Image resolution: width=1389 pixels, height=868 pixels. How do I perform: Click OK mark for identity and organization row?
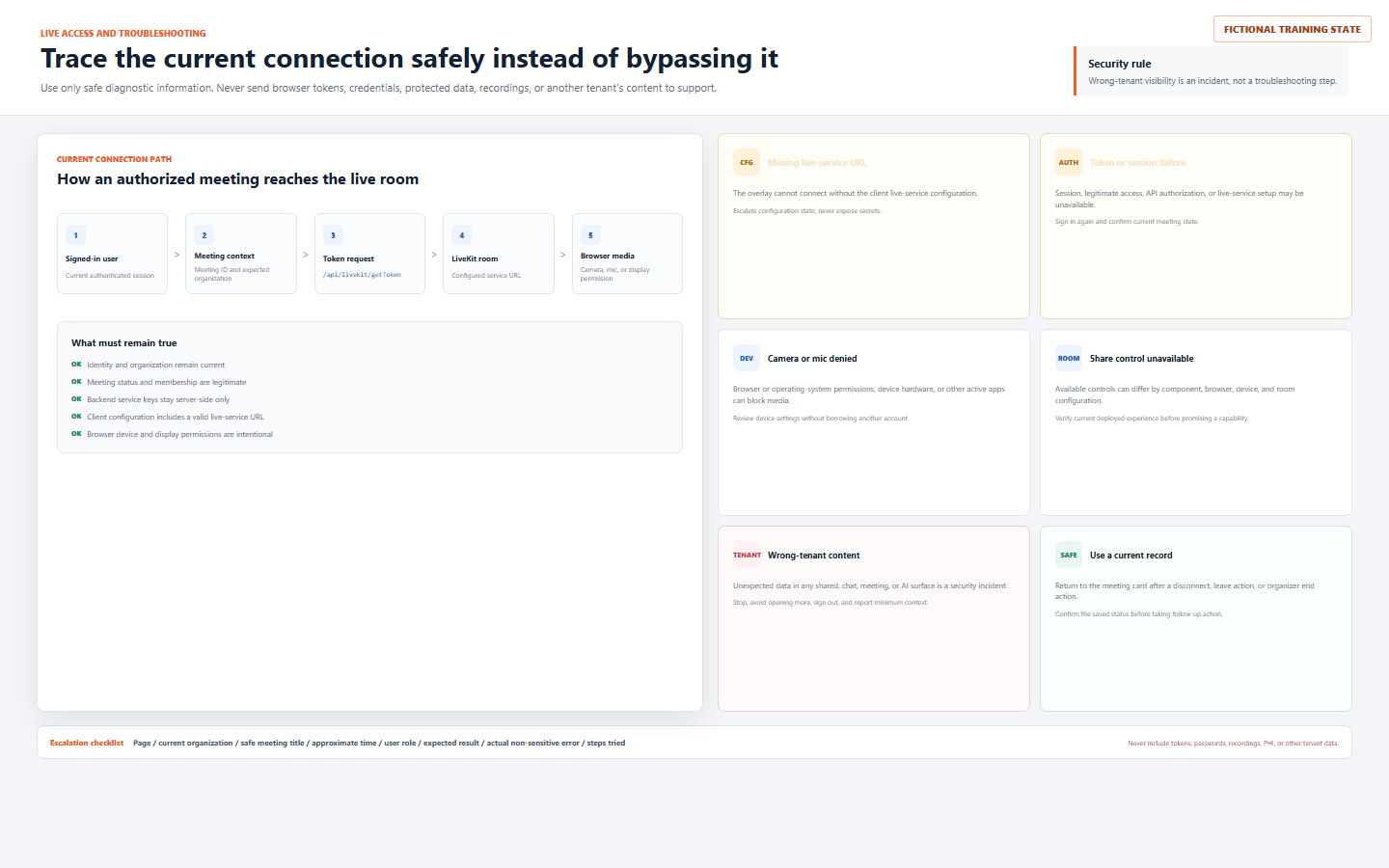click(76, 365)
